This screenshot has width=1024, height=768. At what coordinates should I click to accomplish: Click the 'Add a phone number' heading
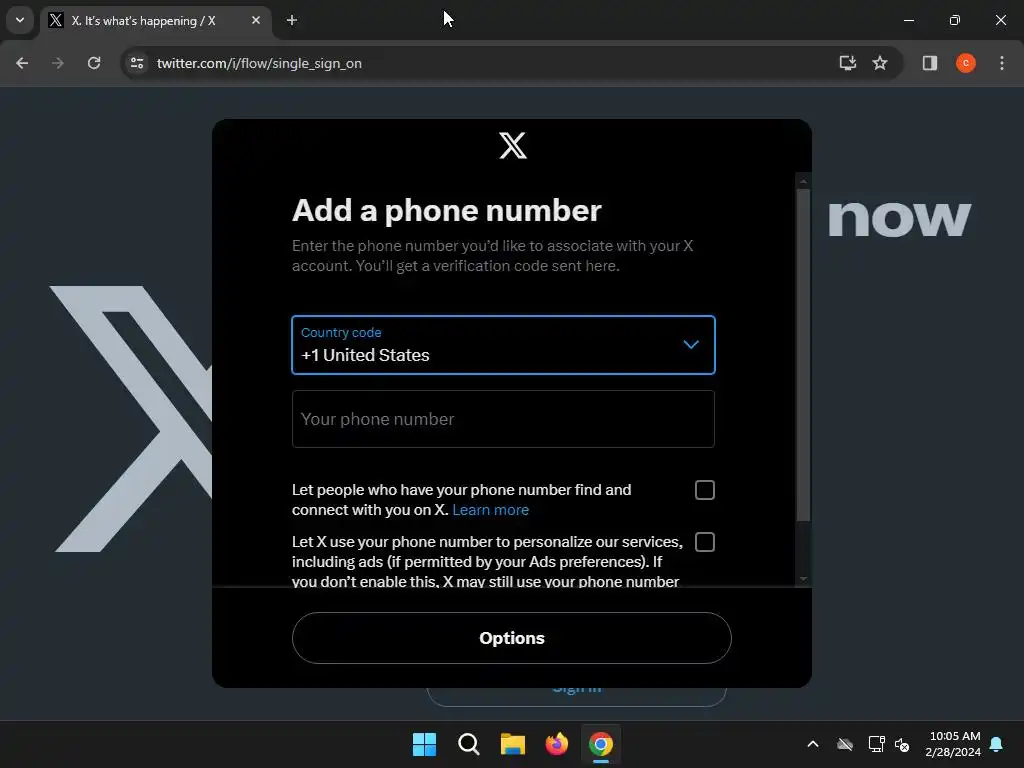click(447, 210)
